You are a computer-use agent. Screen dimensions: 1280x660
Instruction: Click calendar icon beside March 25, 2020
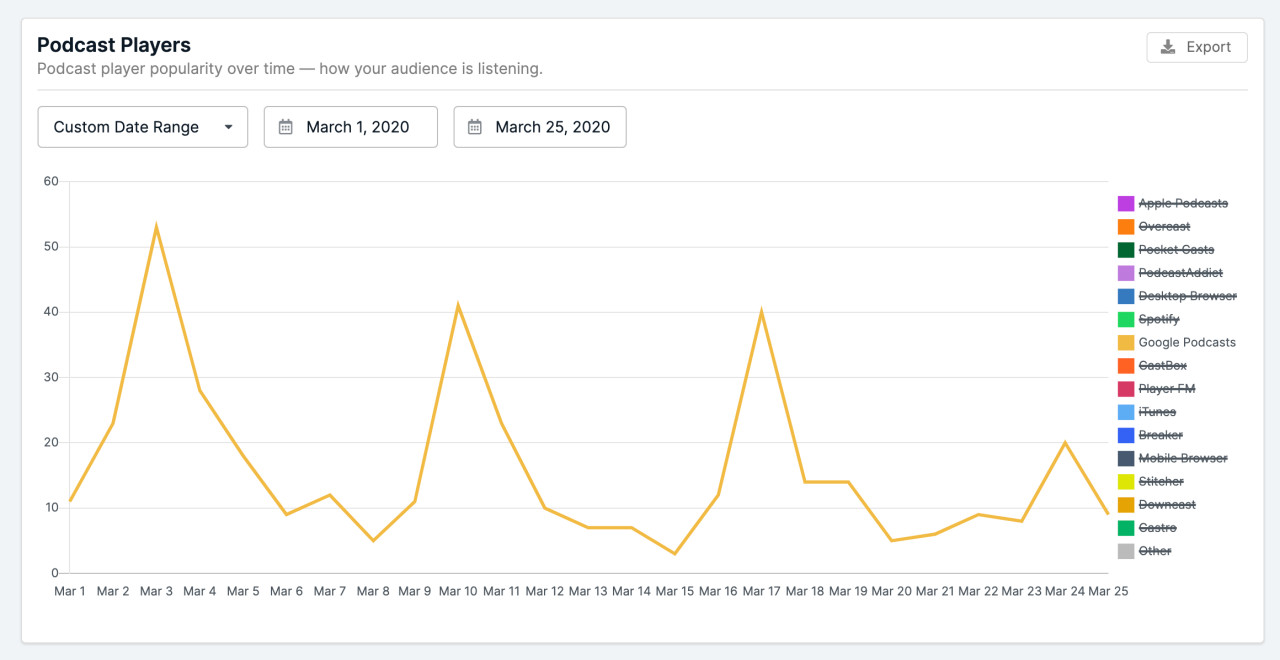(475, 127)
